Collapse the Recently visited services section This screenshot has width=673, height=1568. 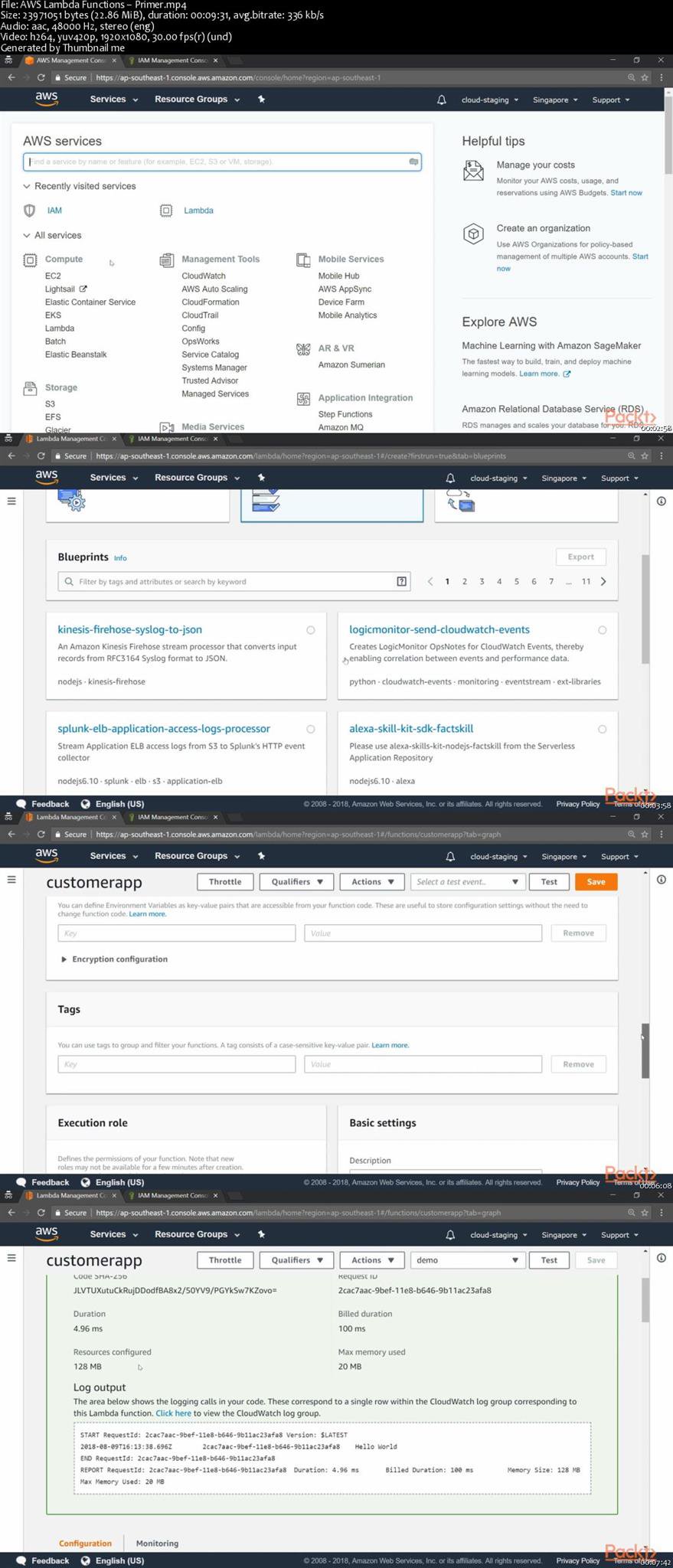click(x=80, y=186)
